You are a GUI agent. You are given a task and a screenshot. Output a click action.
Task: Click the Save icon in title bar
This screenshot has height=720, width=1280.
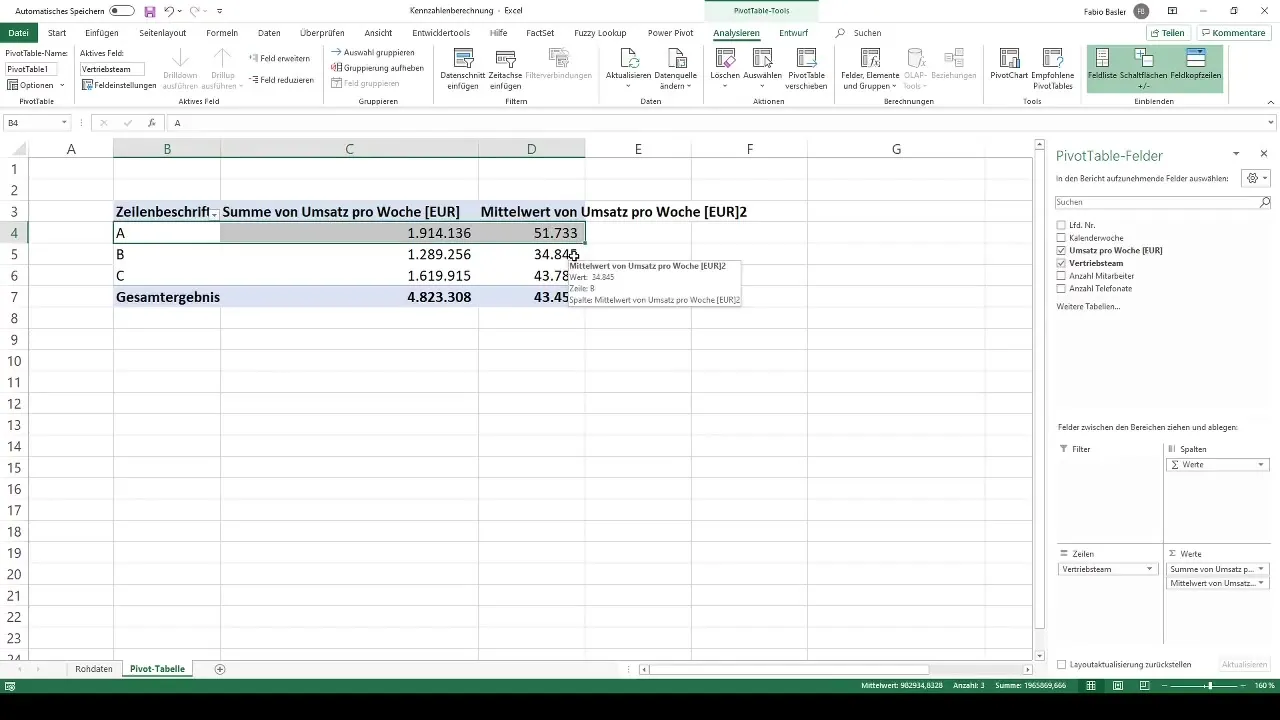tap(150, 11)
